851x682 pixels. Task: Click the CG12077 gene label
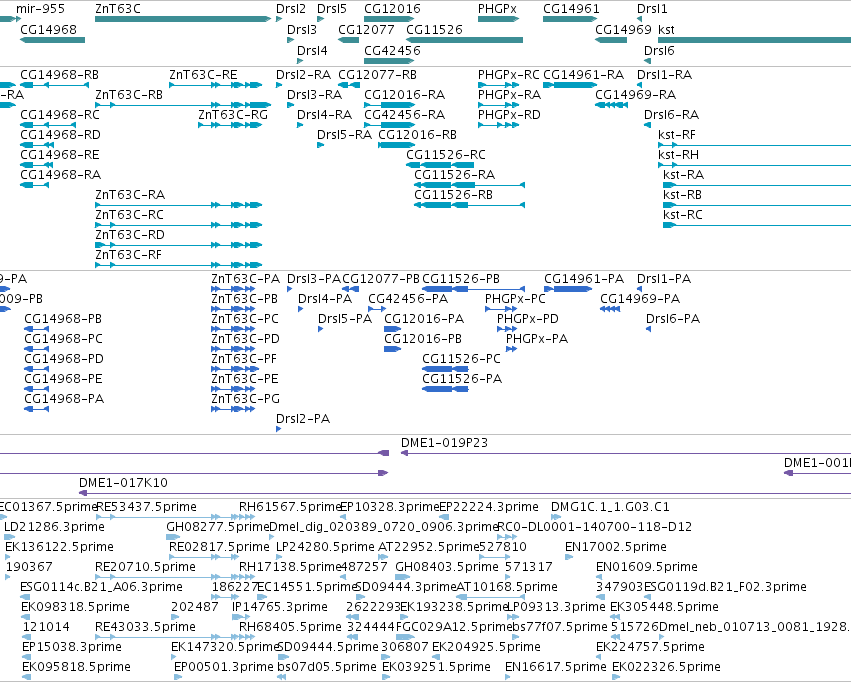366,29
